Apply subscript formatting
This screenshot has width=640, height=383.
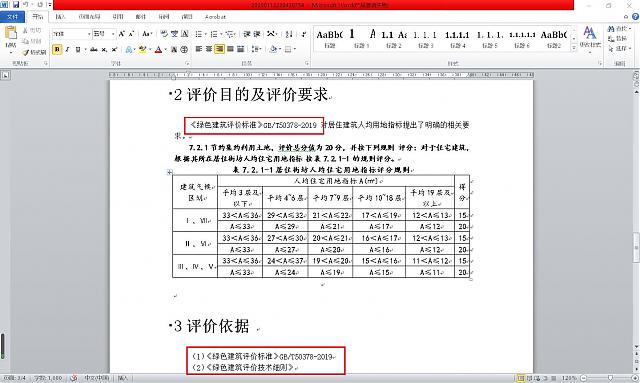(x=104, y=49)
